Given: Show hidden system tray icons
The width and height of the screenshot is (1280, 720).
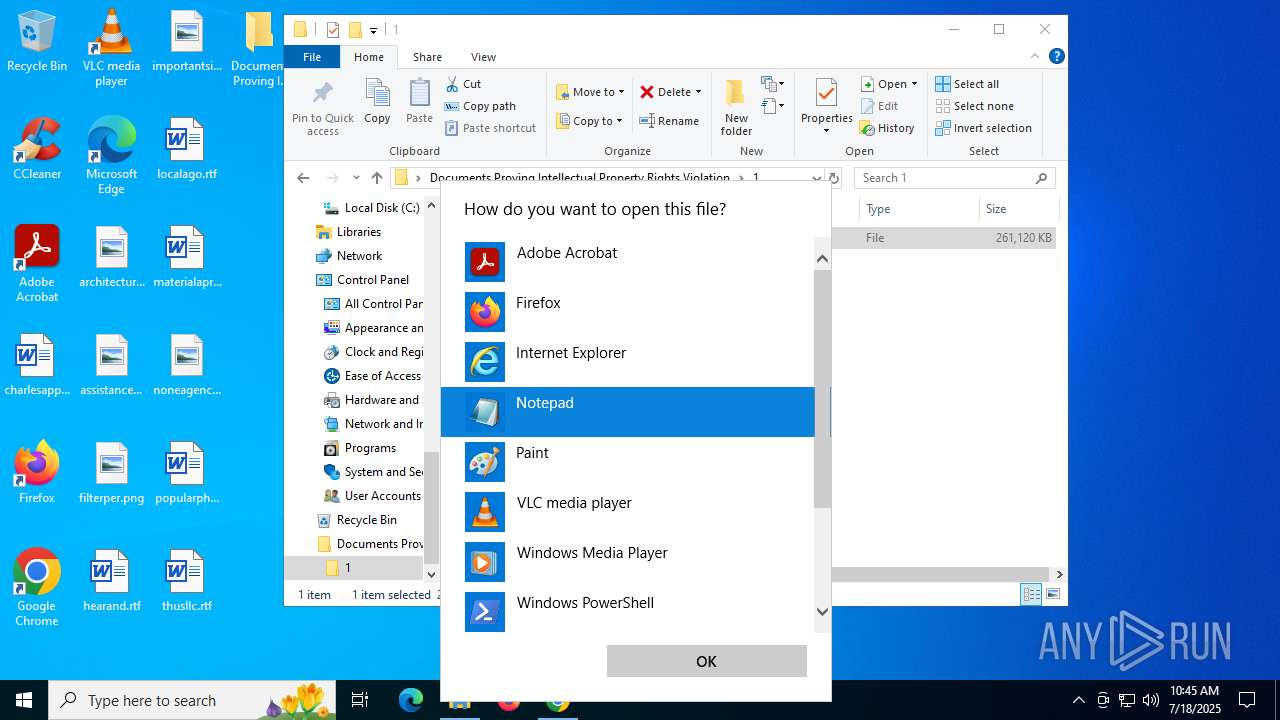Looking at the screenshot, I should click(1078, 700).
